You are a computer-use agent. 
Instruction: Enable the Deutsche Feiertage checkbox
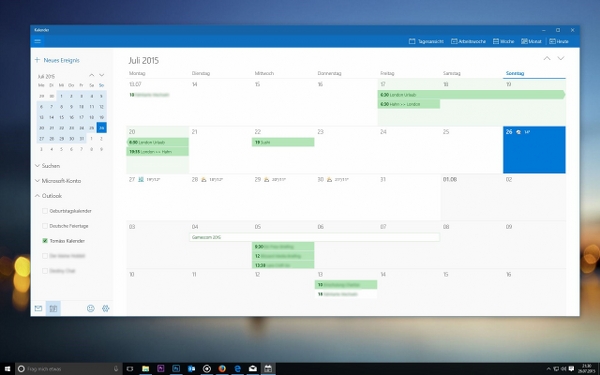(45, 226)
